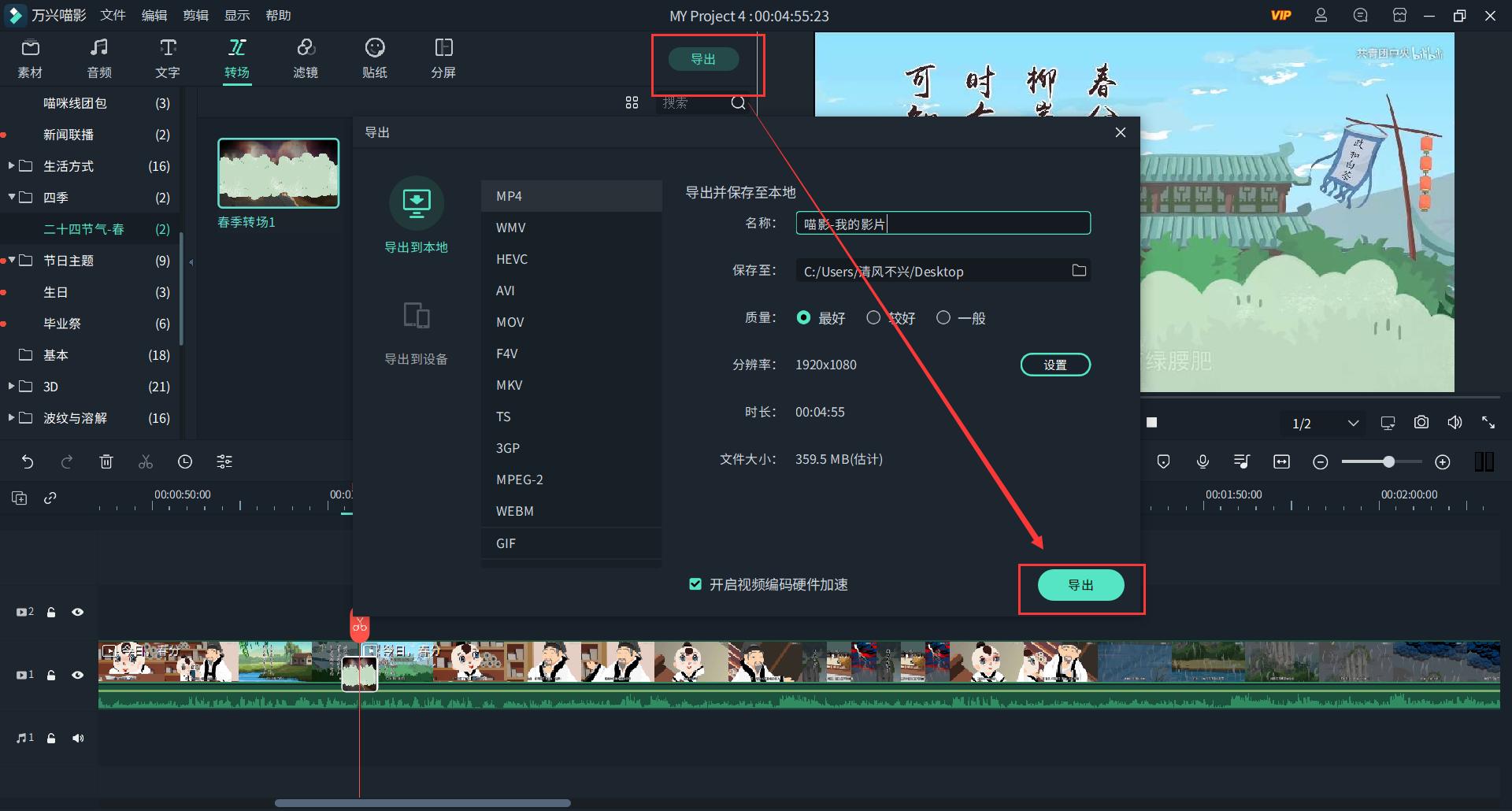Image resolution: width=1512 pixels, height=811 pixels.
Task: Open resolution settings via 设置 button
Action: (x=1055, y=364)
